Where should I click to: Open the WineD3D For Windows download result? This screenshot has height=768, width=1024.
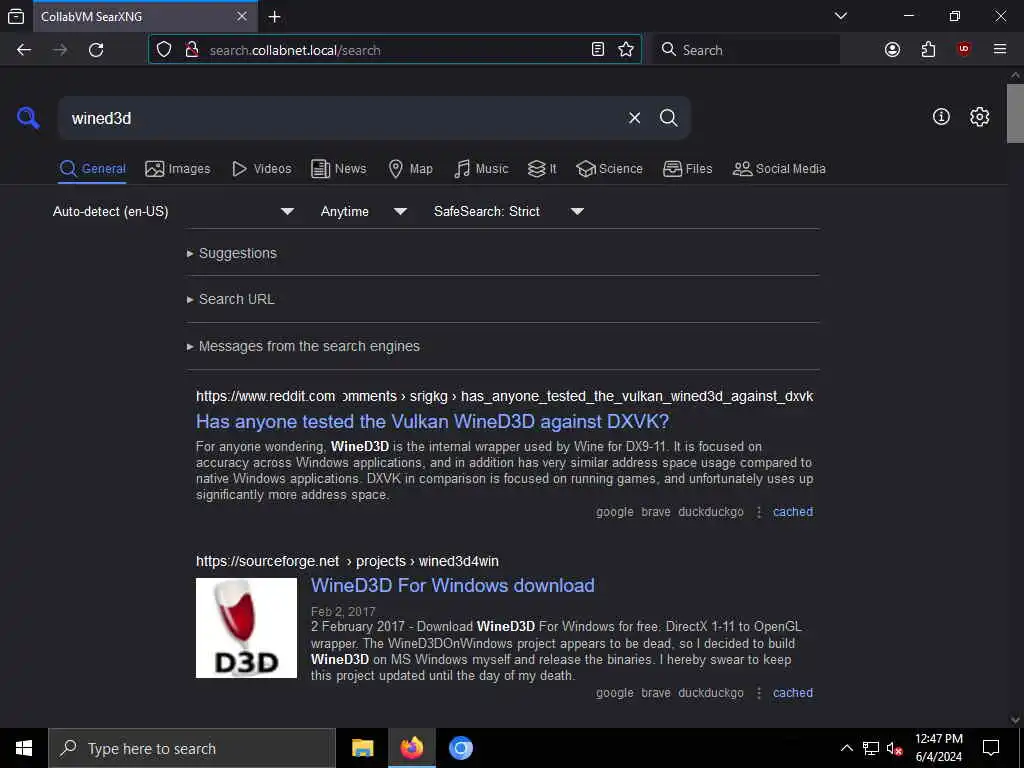(x=453, y=585)
